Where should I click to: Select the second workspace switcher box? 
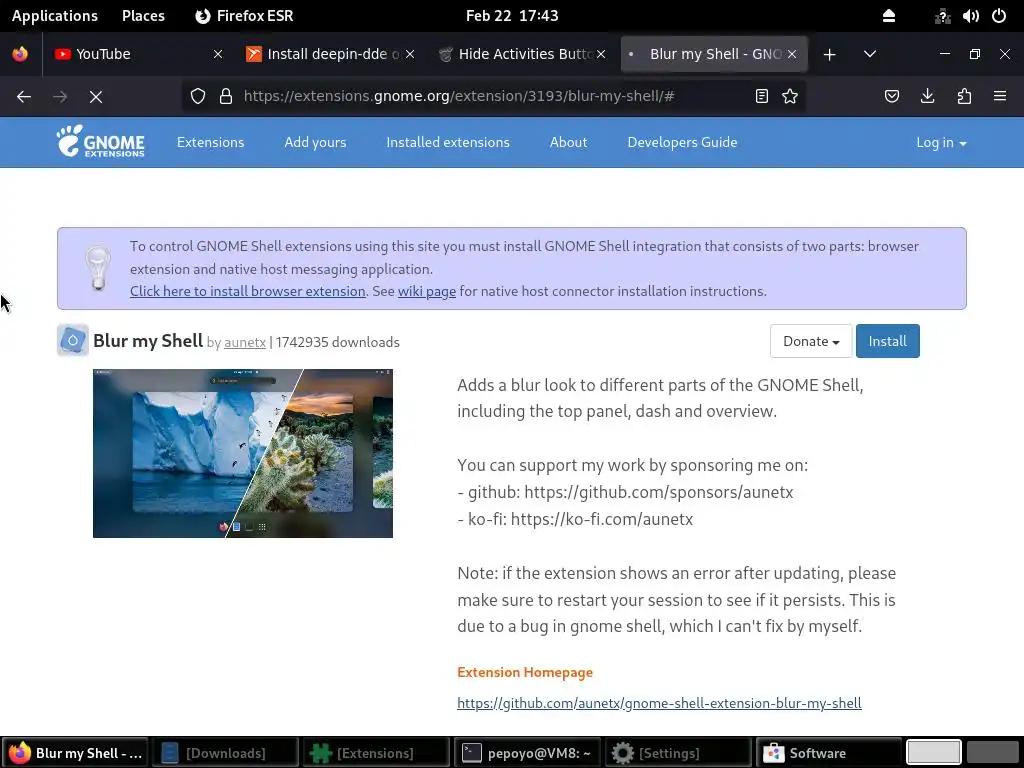(x=993, y=752)
